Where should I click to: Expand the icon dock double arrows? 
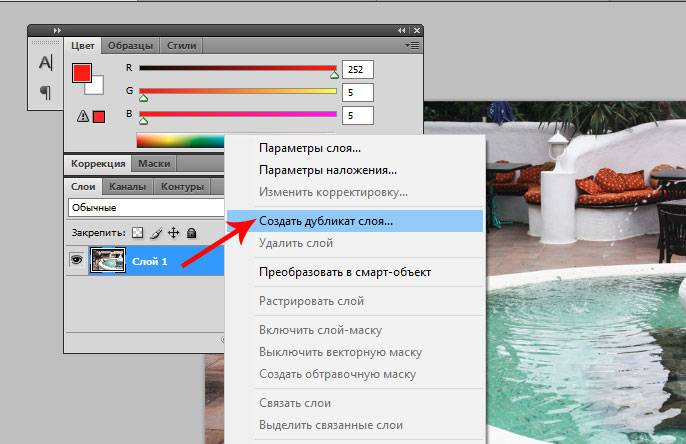tap(57, 31)
